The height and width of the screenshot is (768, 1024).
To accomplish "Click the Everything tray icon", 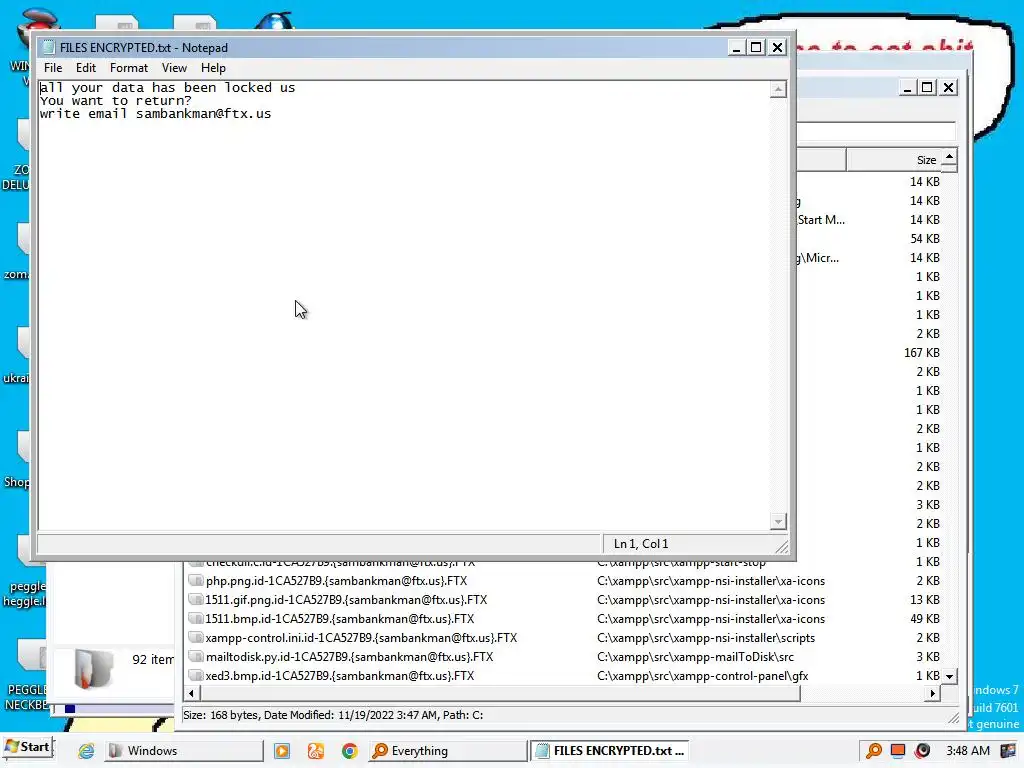I will coord(874,751).
